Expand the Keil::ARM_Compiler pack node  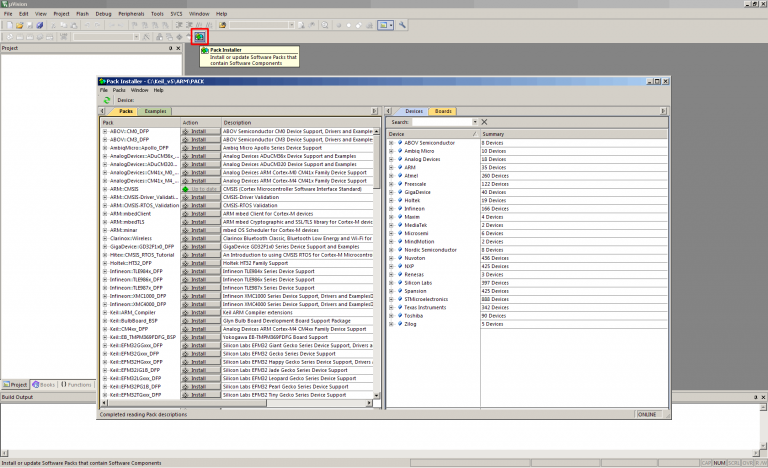(x=104, y=311)
